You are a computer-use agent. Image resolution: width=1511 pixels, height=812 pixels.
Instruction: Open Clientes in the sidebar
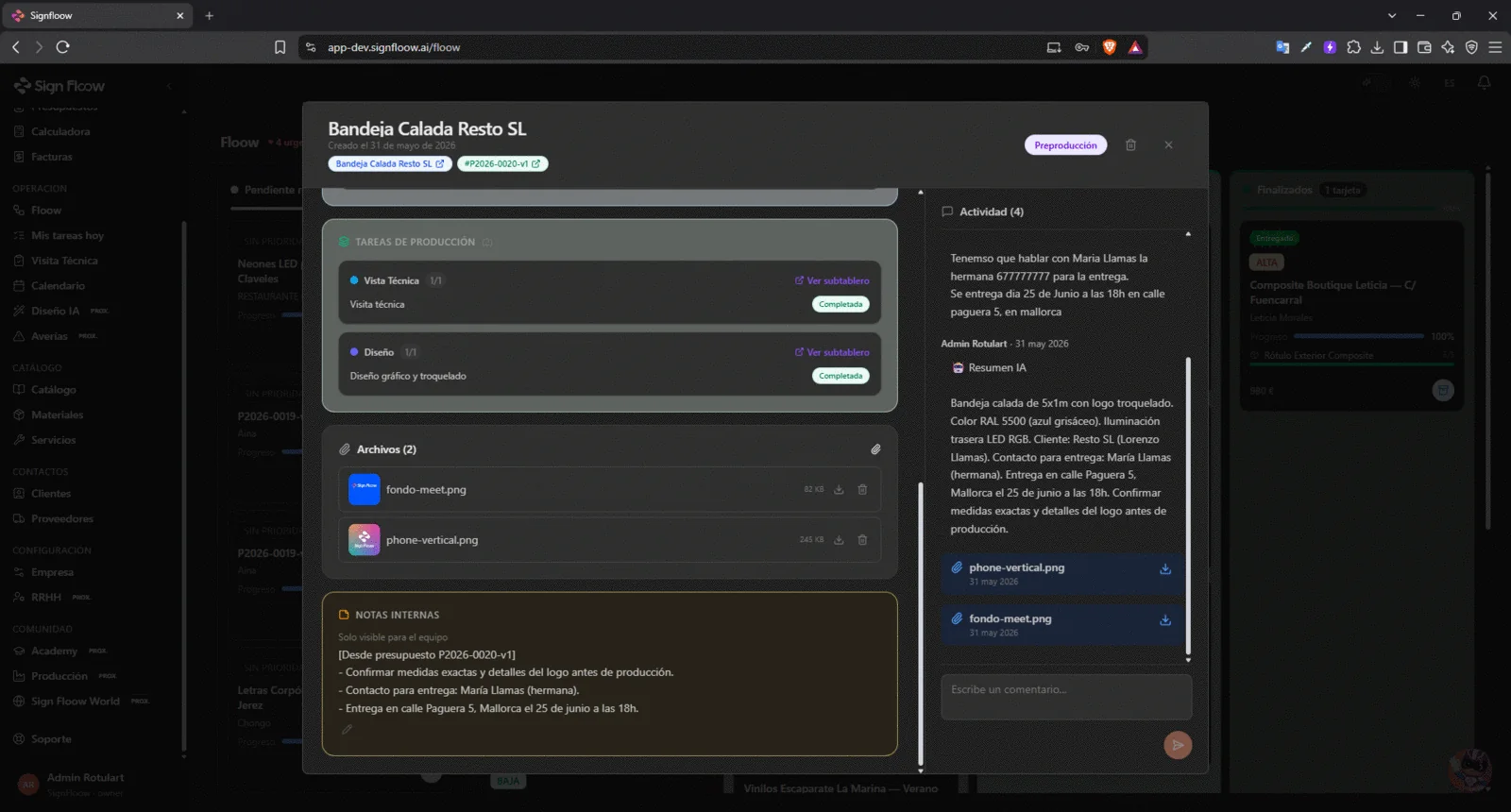(51, 494)
